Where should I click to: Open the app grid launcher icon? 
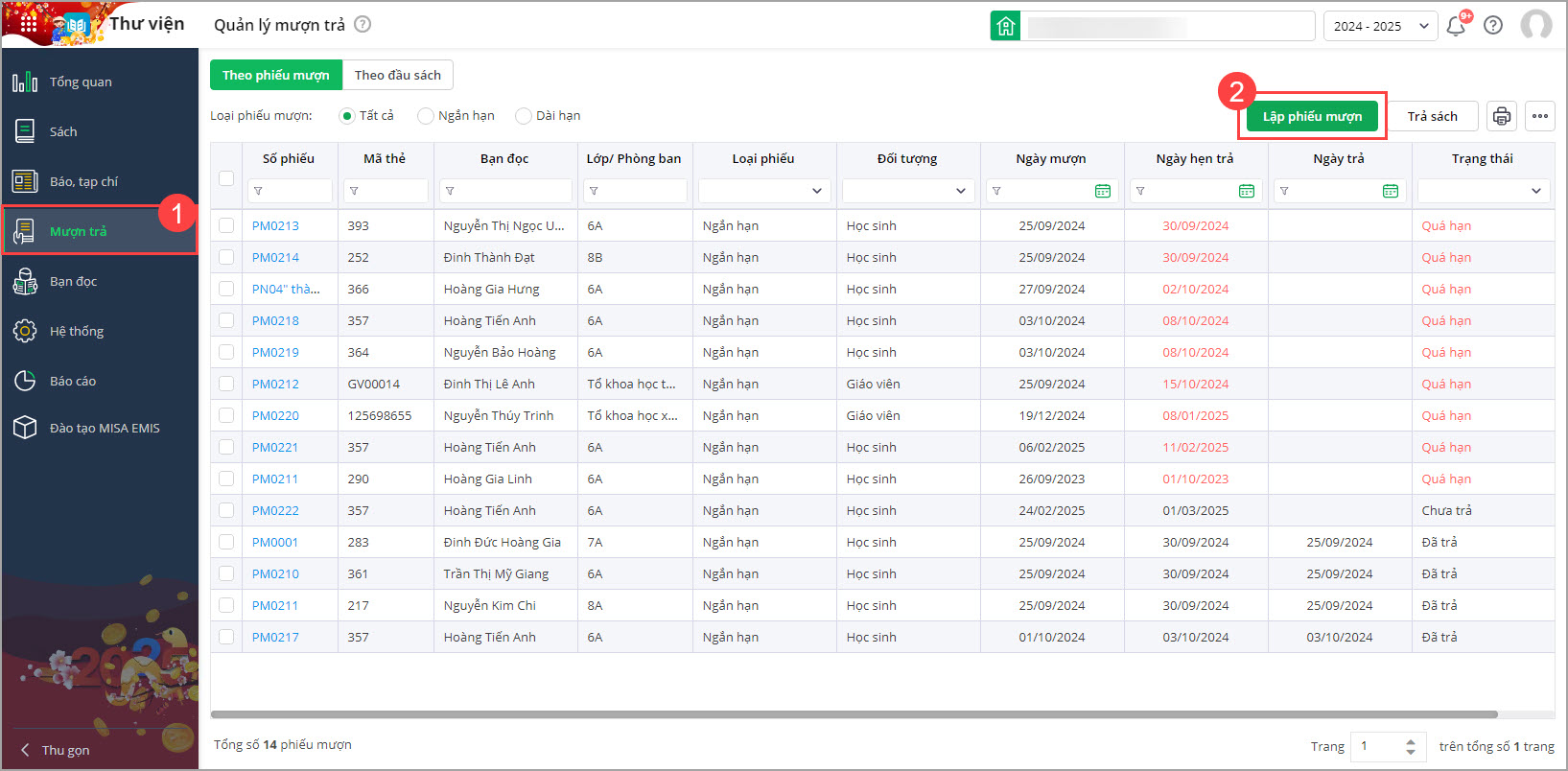coord(29,23)
